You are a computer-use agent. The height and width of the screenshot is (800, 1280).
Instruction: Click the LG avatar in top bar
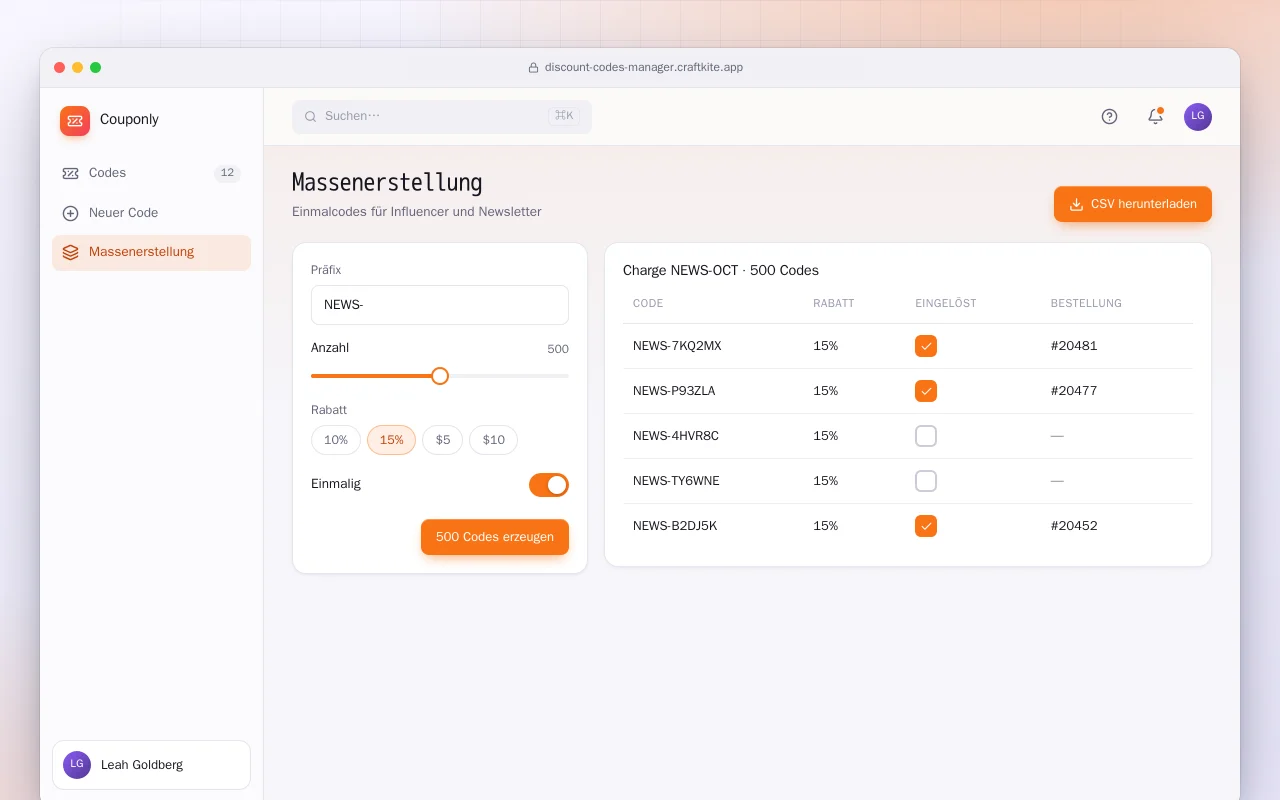pos(1198,117)
